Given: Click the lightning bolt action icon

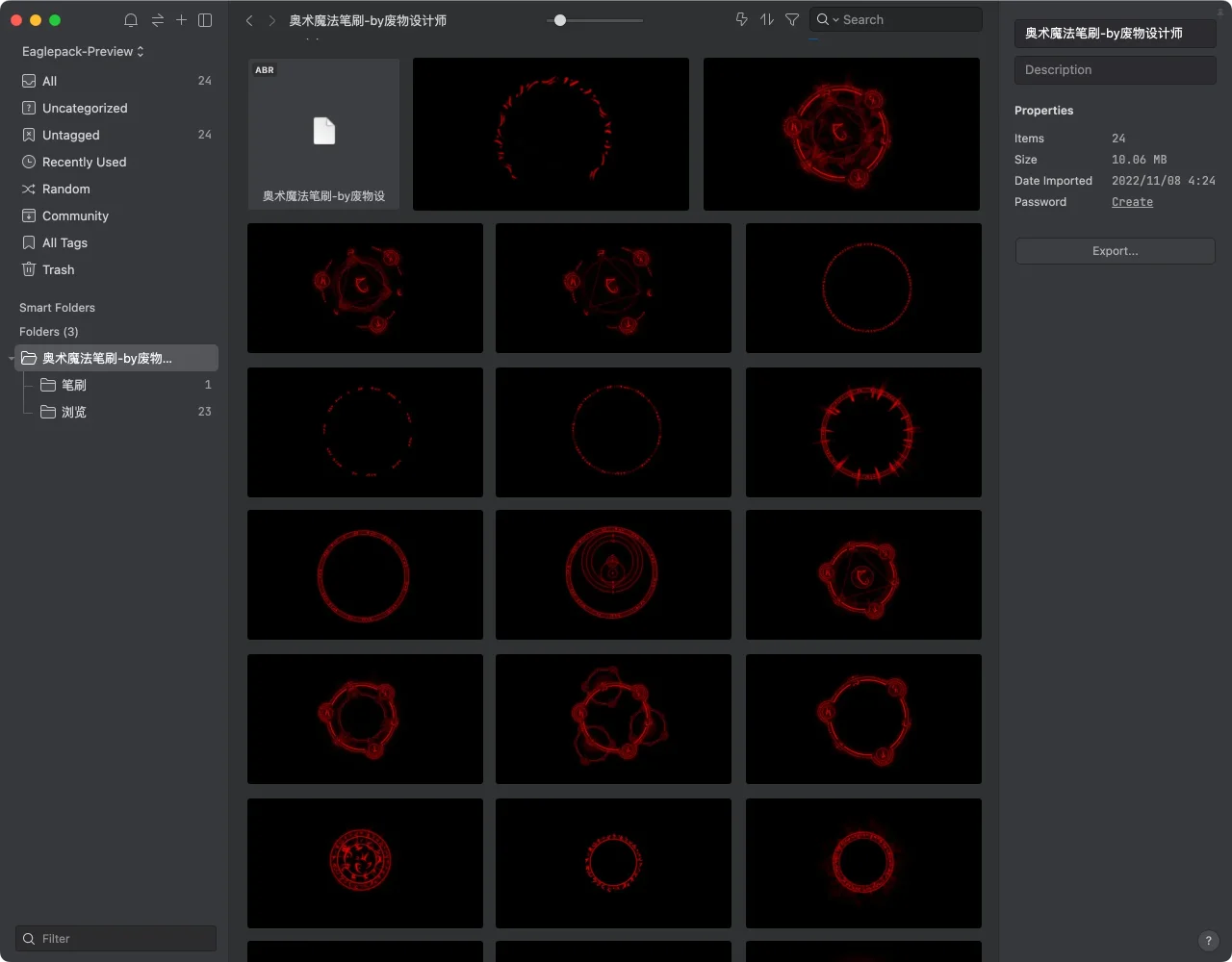Looking at the screenshot, I should (741, 19).
